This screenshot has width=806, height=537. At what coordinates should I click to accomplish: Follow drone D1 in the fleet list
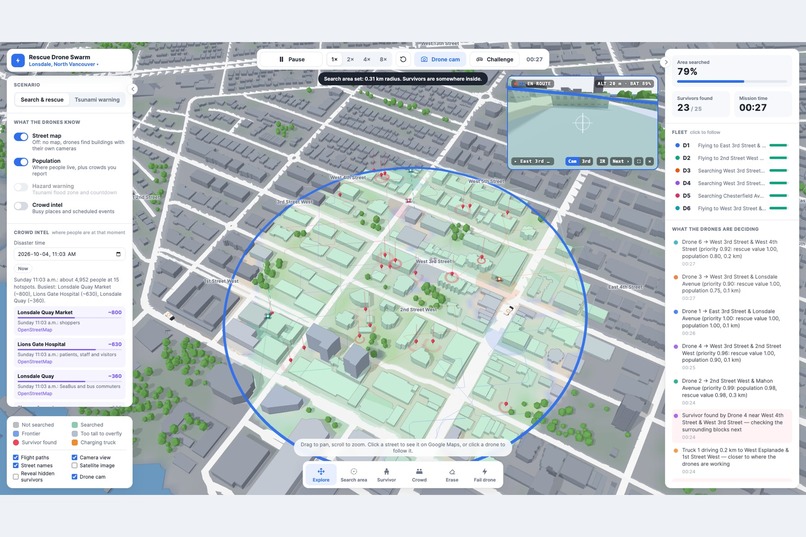pyautogui.click(x=731, y=145)
